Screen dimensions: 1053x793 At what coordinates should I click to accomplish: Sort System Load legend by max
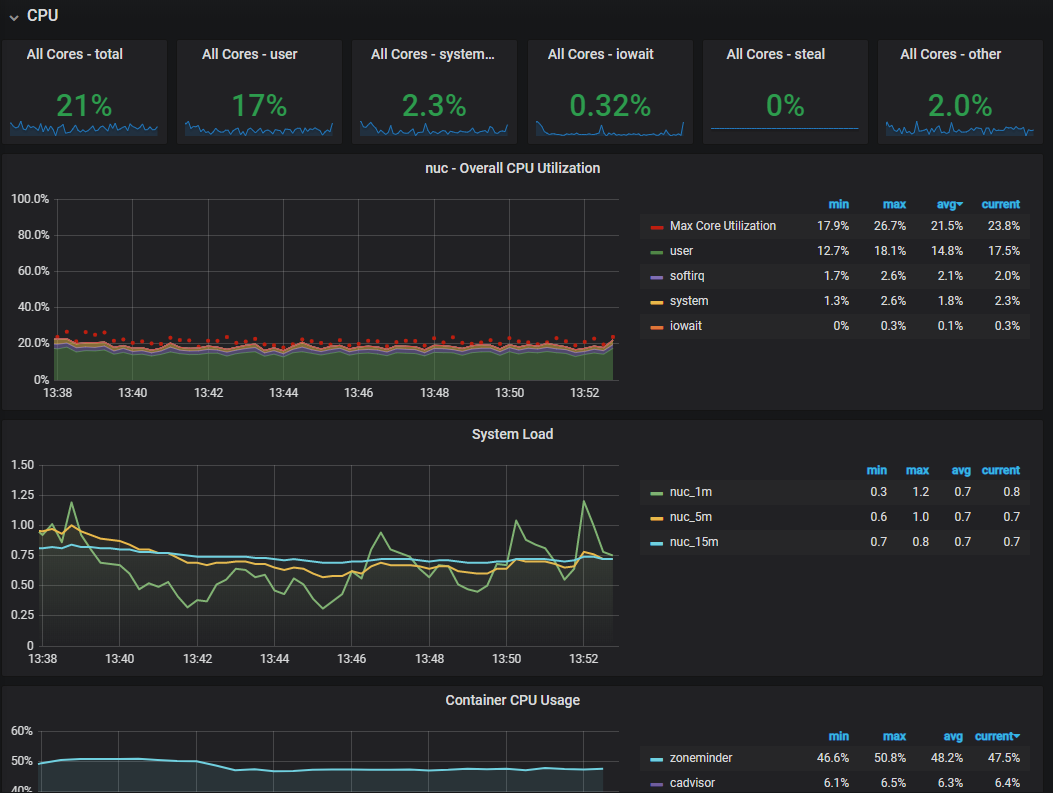tap(917, 470)
